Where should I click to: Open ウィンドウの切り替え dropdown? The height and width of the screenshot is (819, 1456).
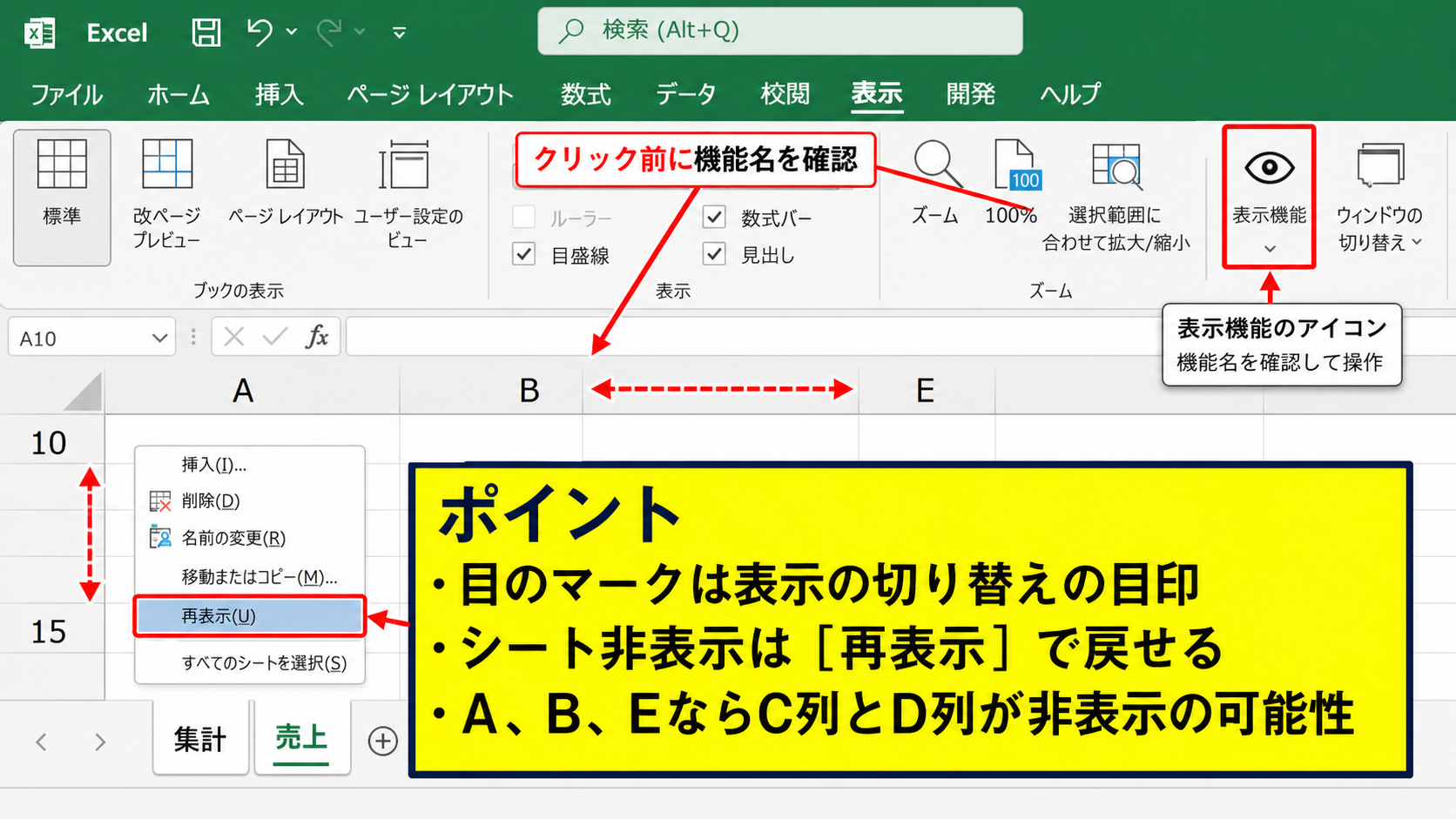pyautogui.click(x=1380, y=197)
